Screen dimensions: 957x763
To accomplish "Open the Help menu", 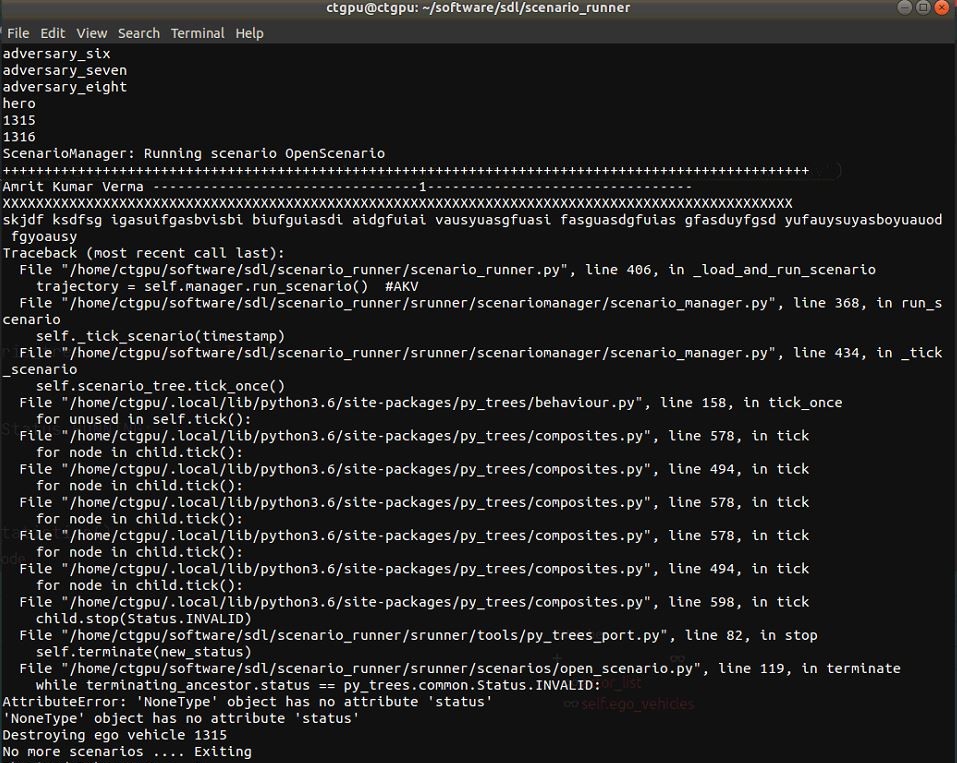I will pos(249,33).
